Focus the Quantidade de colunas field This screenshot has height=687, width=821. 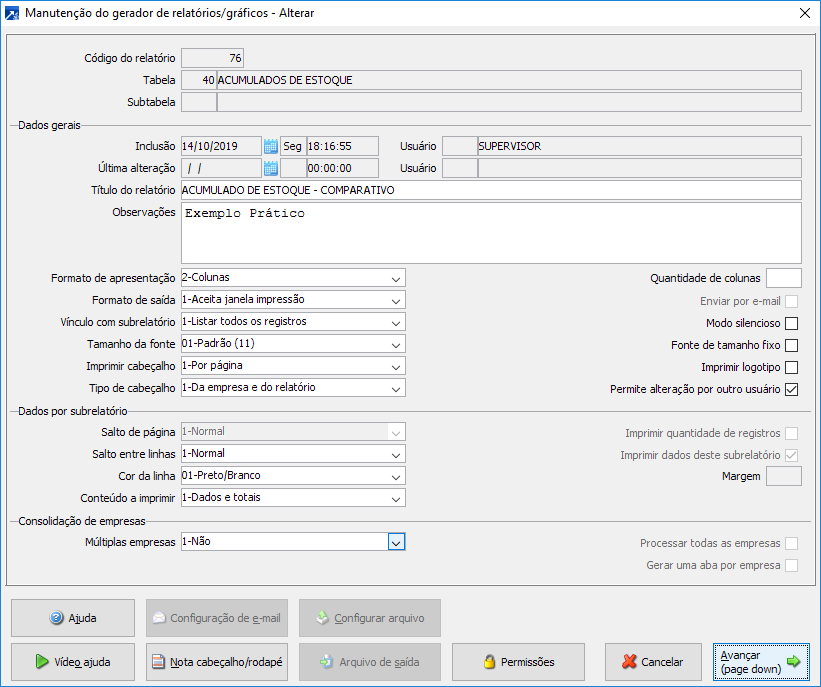783,278
